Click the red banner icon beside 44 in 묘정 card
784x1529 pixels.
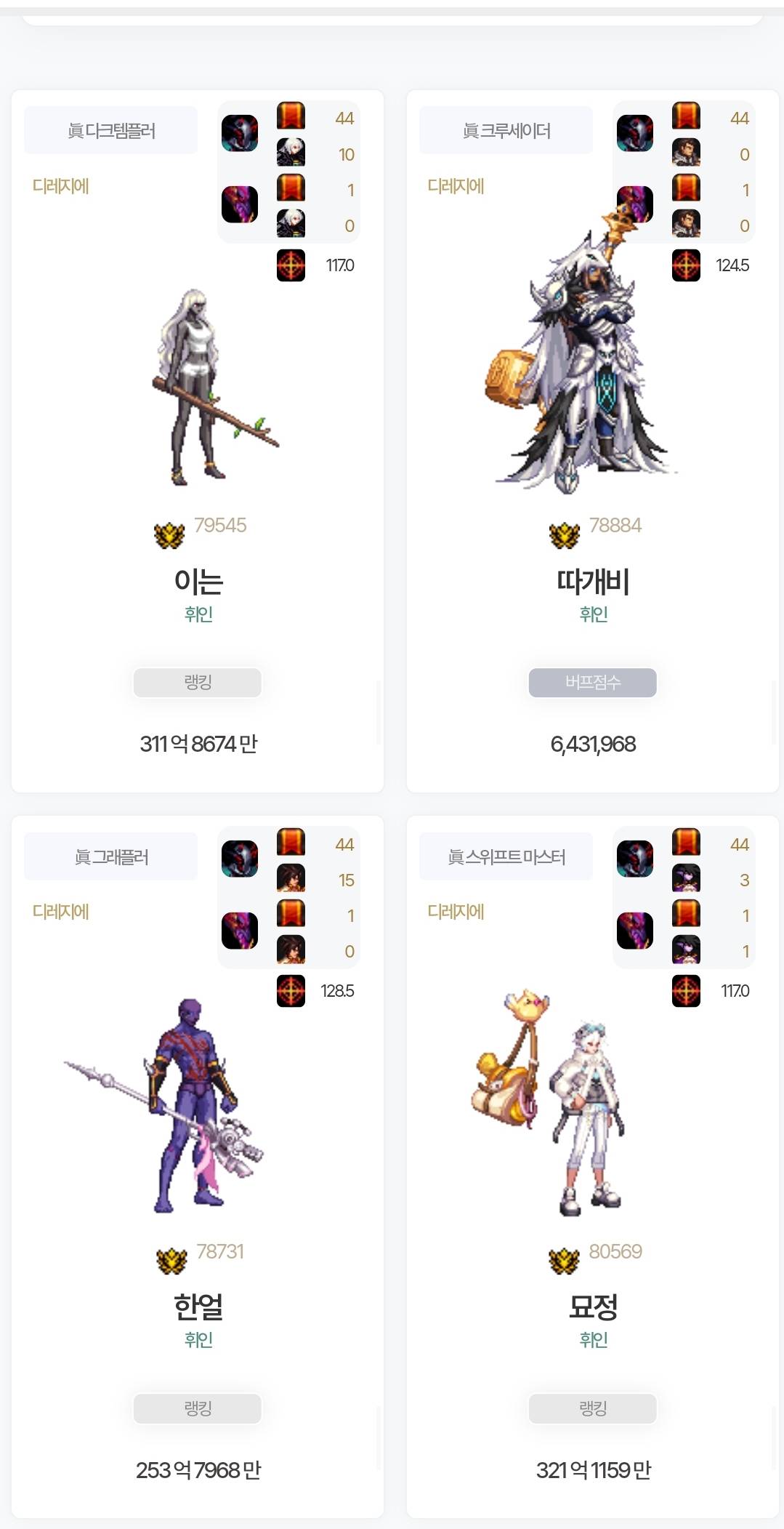[686, 842]
